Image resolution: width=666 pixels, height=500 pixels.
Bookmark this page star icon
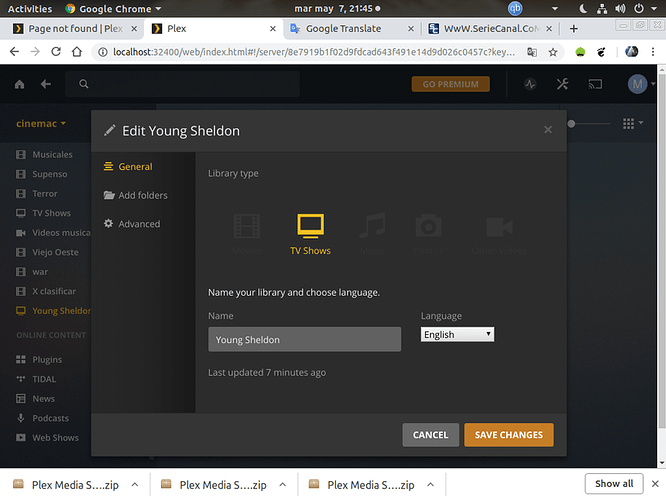pyautogui.click(x=553, y=52)
